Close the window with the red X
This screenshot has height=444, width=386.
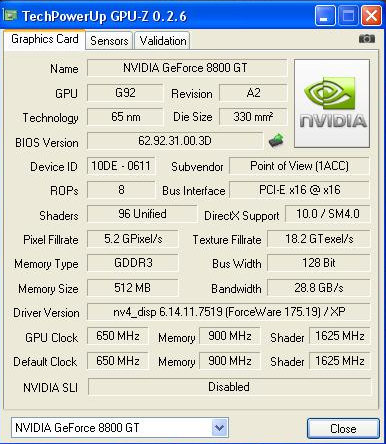(x=371, y=15)
